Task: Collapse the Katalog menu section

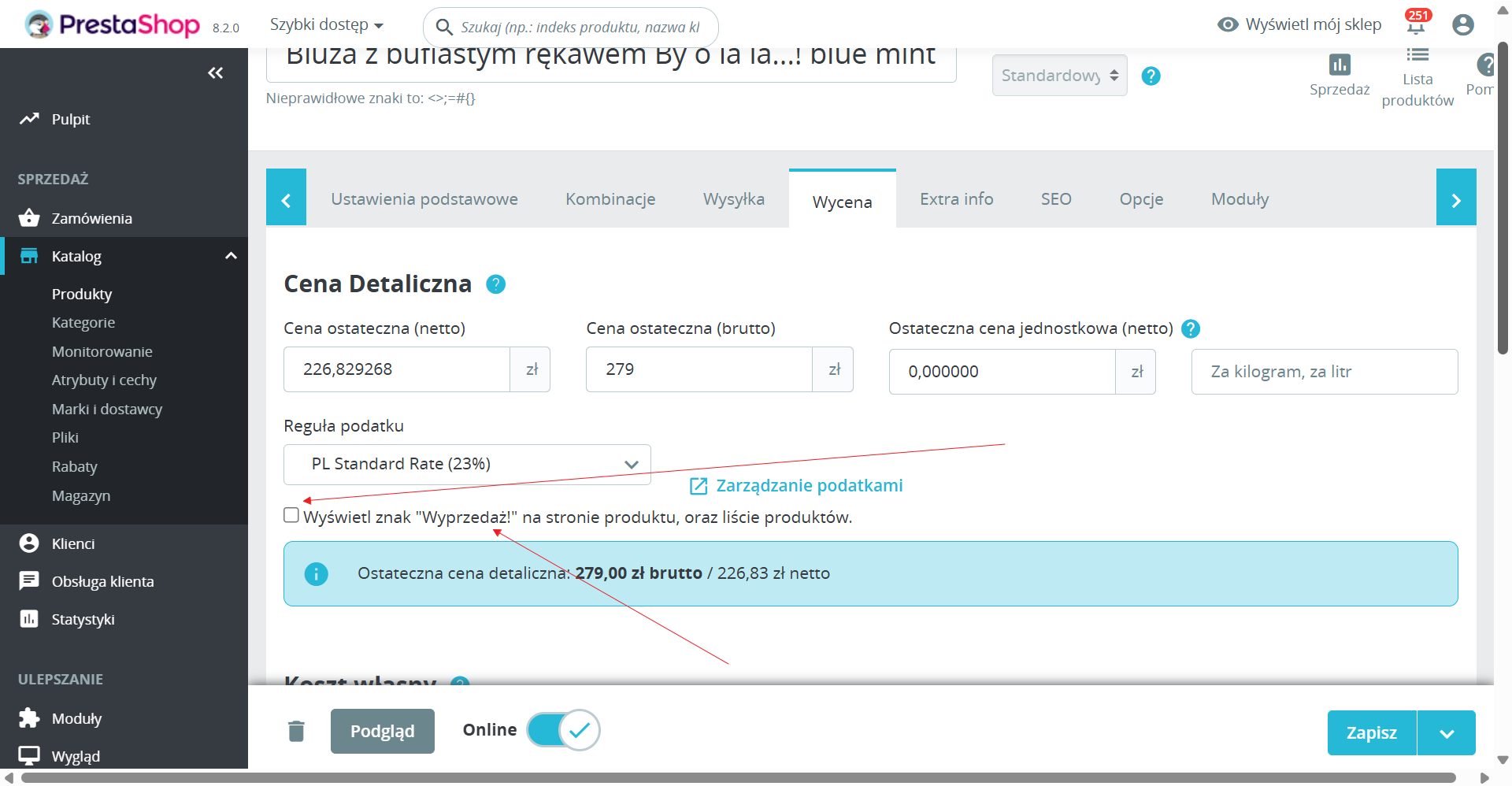Action: tap(231, 256)
